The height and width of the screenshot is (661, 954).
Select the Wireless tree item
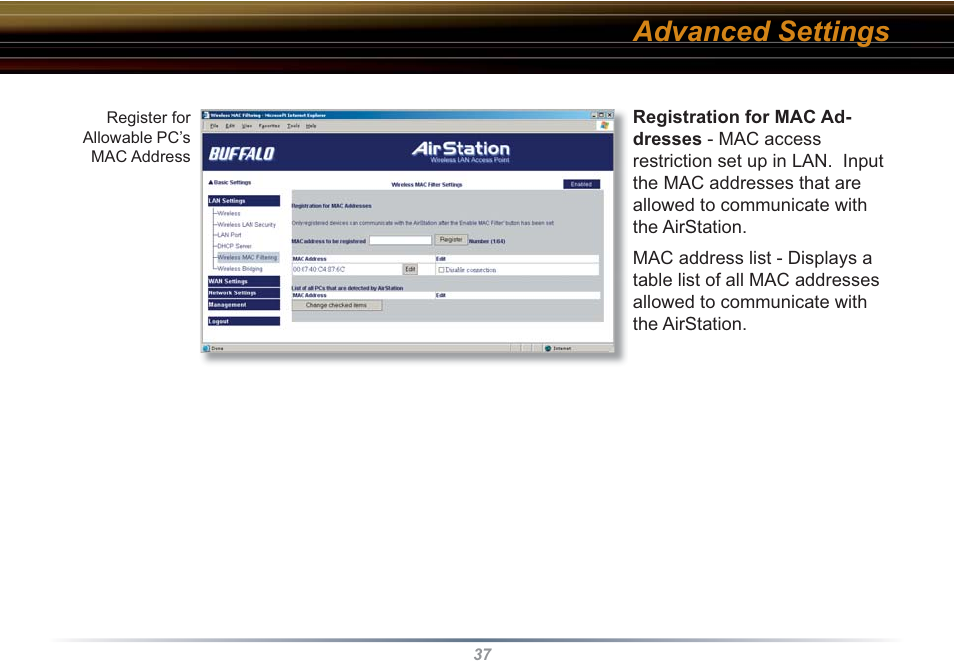click(229, 214)
